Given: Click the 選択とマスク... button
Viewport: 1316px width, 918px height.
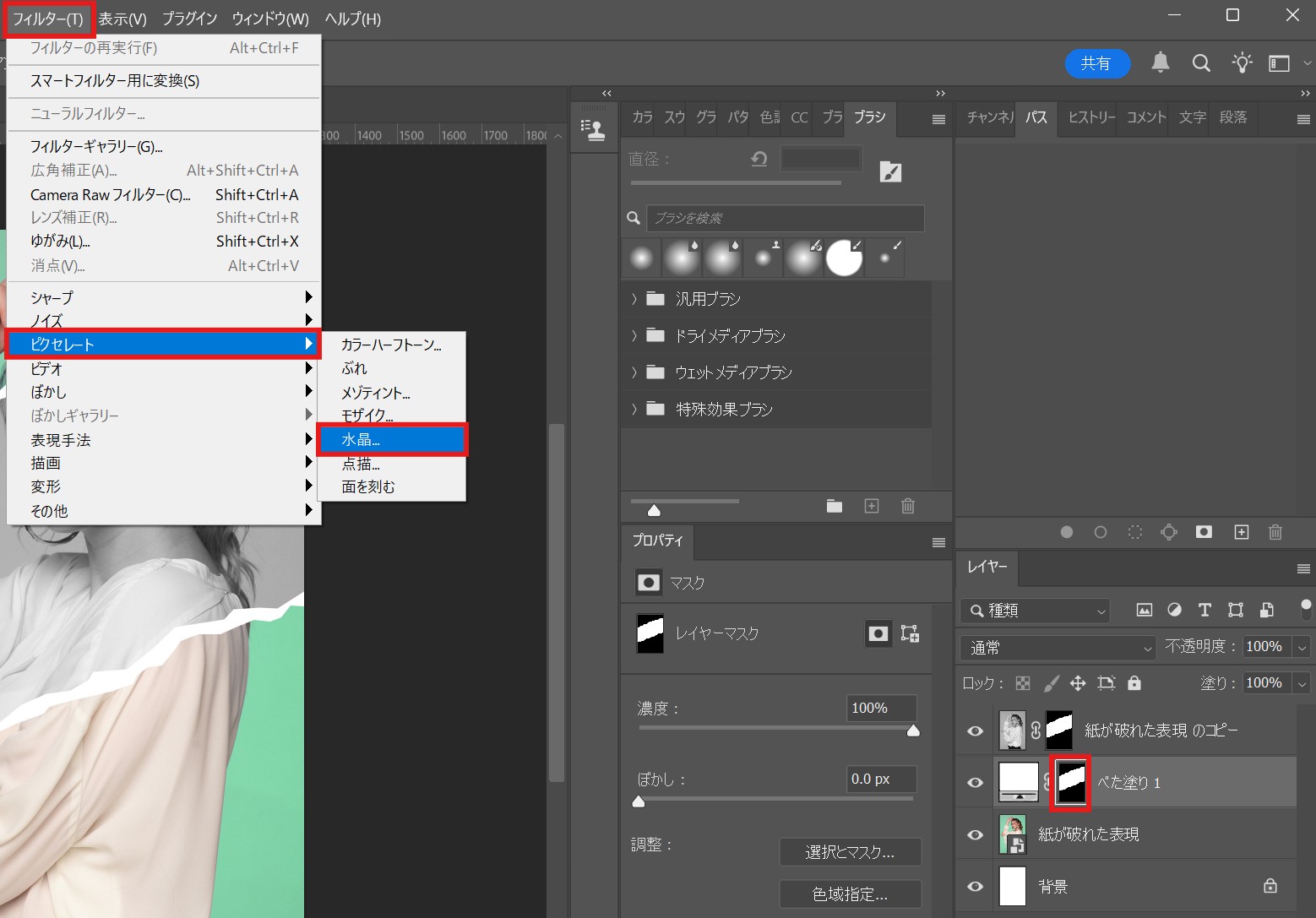Looking at the screenshot, I should (x=850, y=852).
